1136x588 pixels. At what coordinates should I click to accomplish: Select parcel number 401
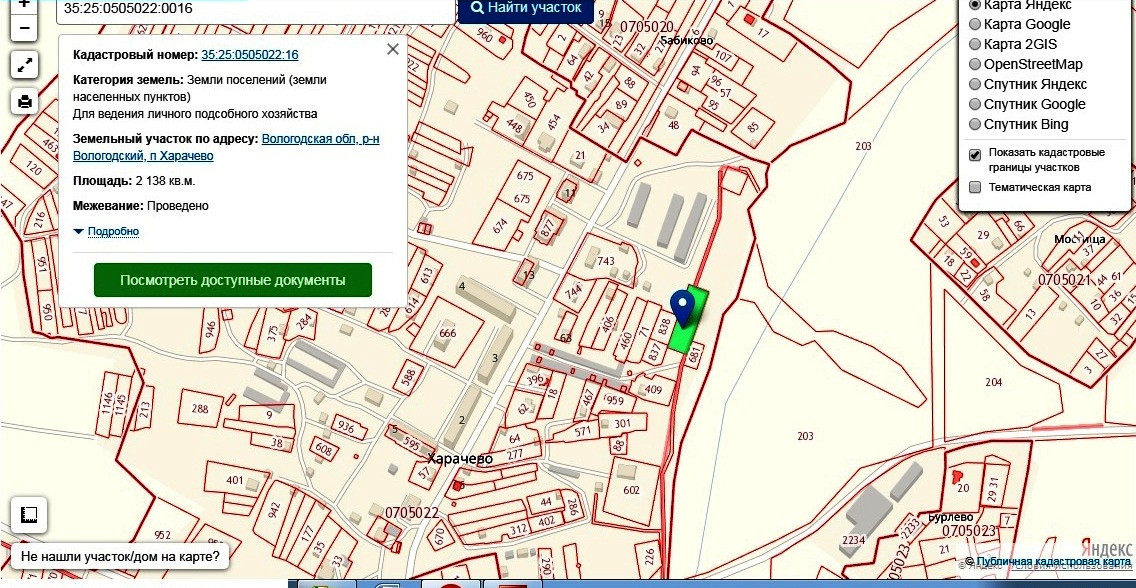tap(235, 480)
